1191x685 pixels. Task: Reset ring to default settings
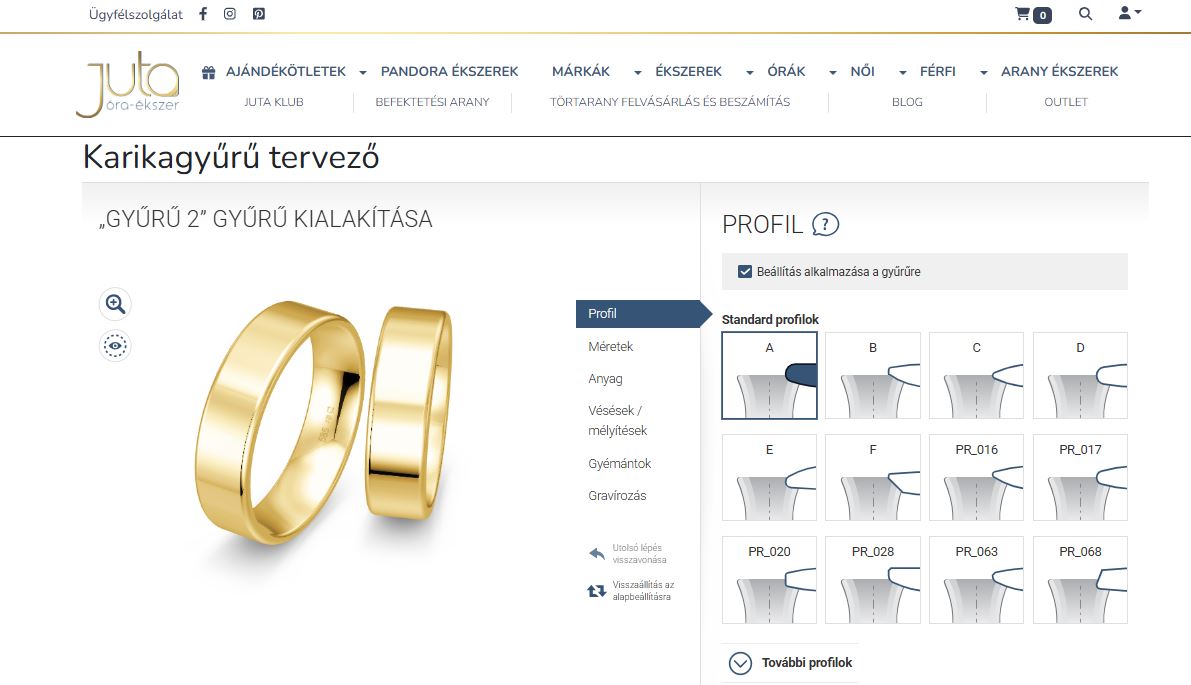pos(597,591)
